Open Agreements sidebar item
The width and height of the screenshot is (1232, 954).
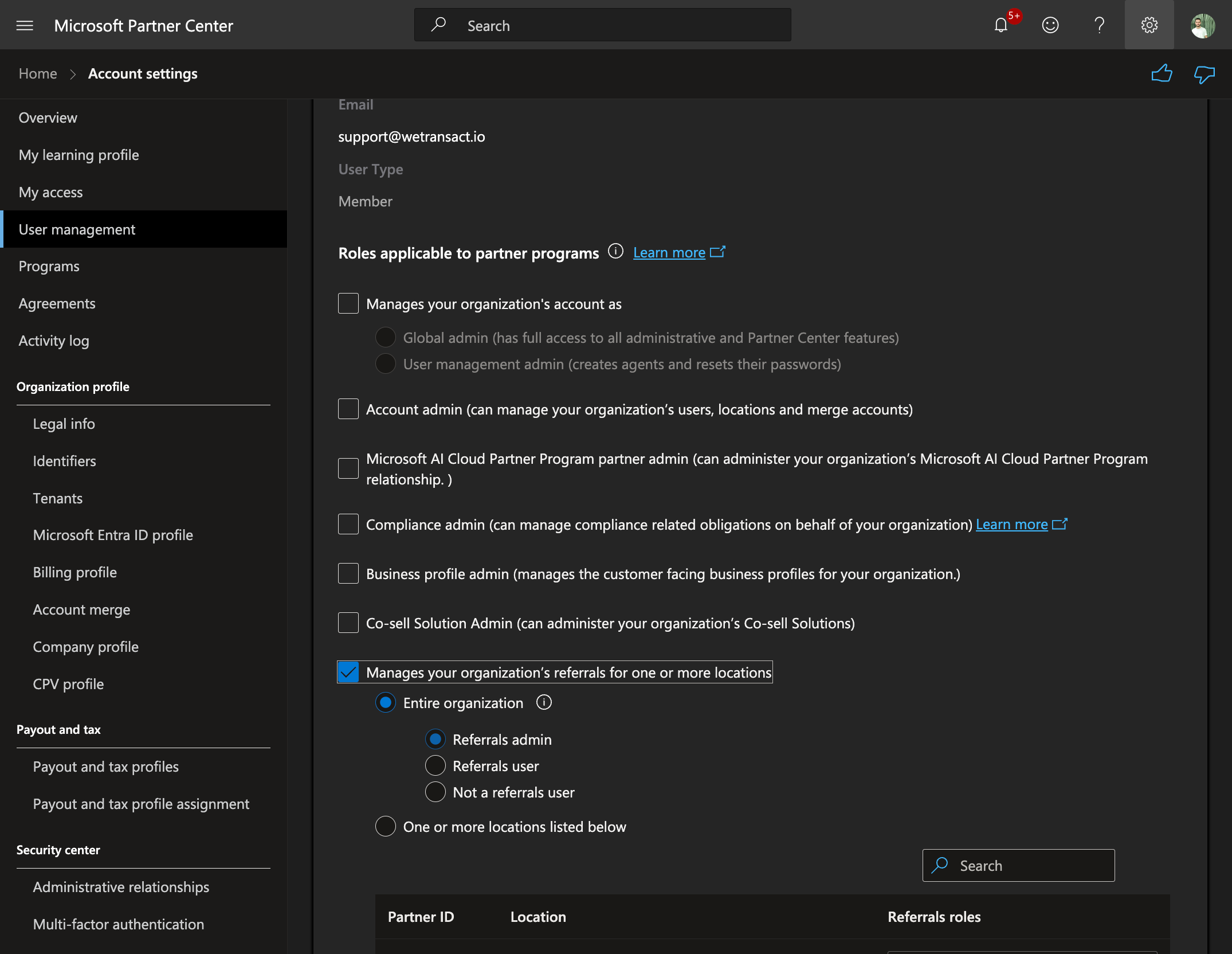143,303
